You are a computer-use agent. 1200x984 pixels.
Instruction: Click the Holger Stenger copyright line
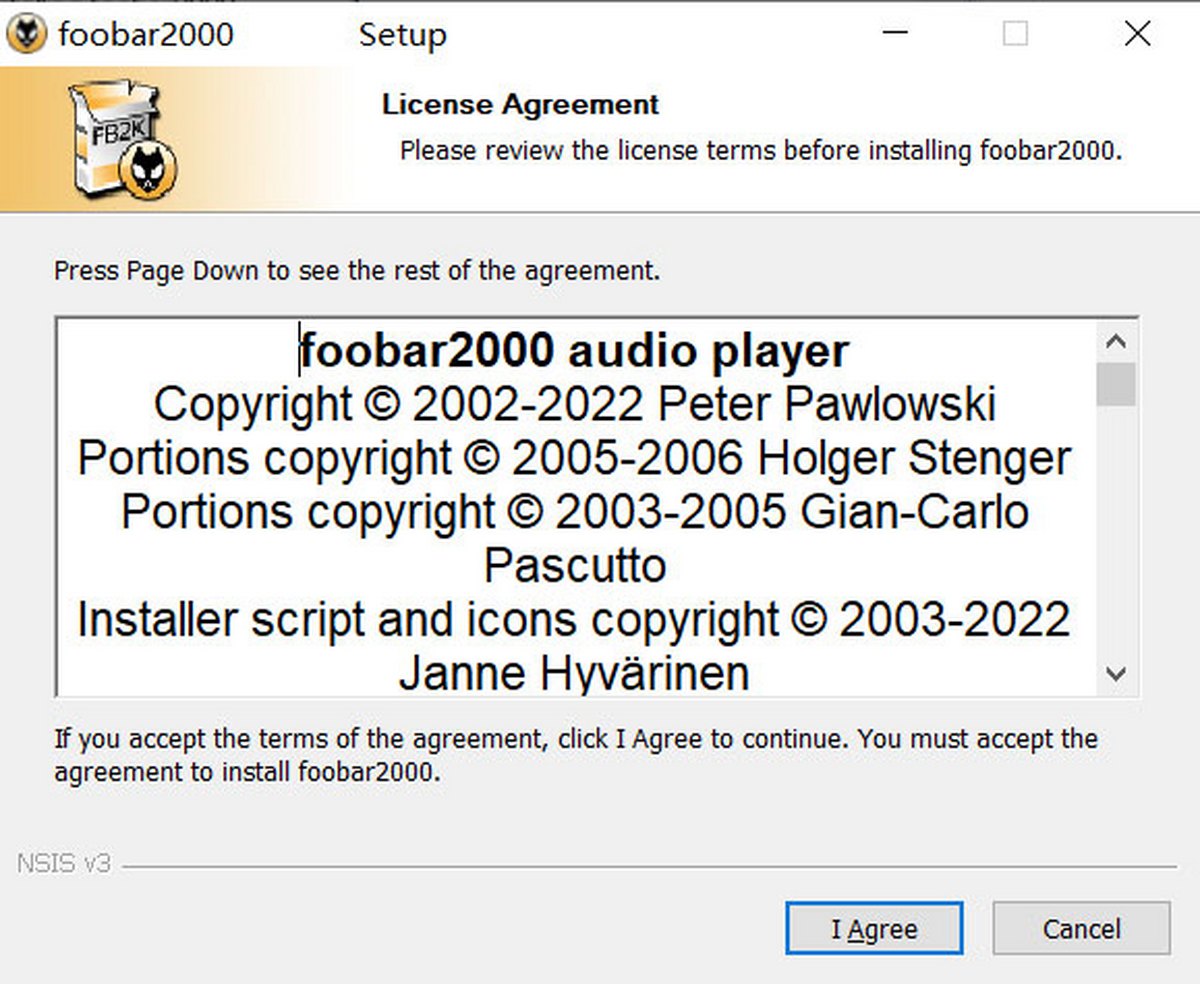tap(574, 458)
